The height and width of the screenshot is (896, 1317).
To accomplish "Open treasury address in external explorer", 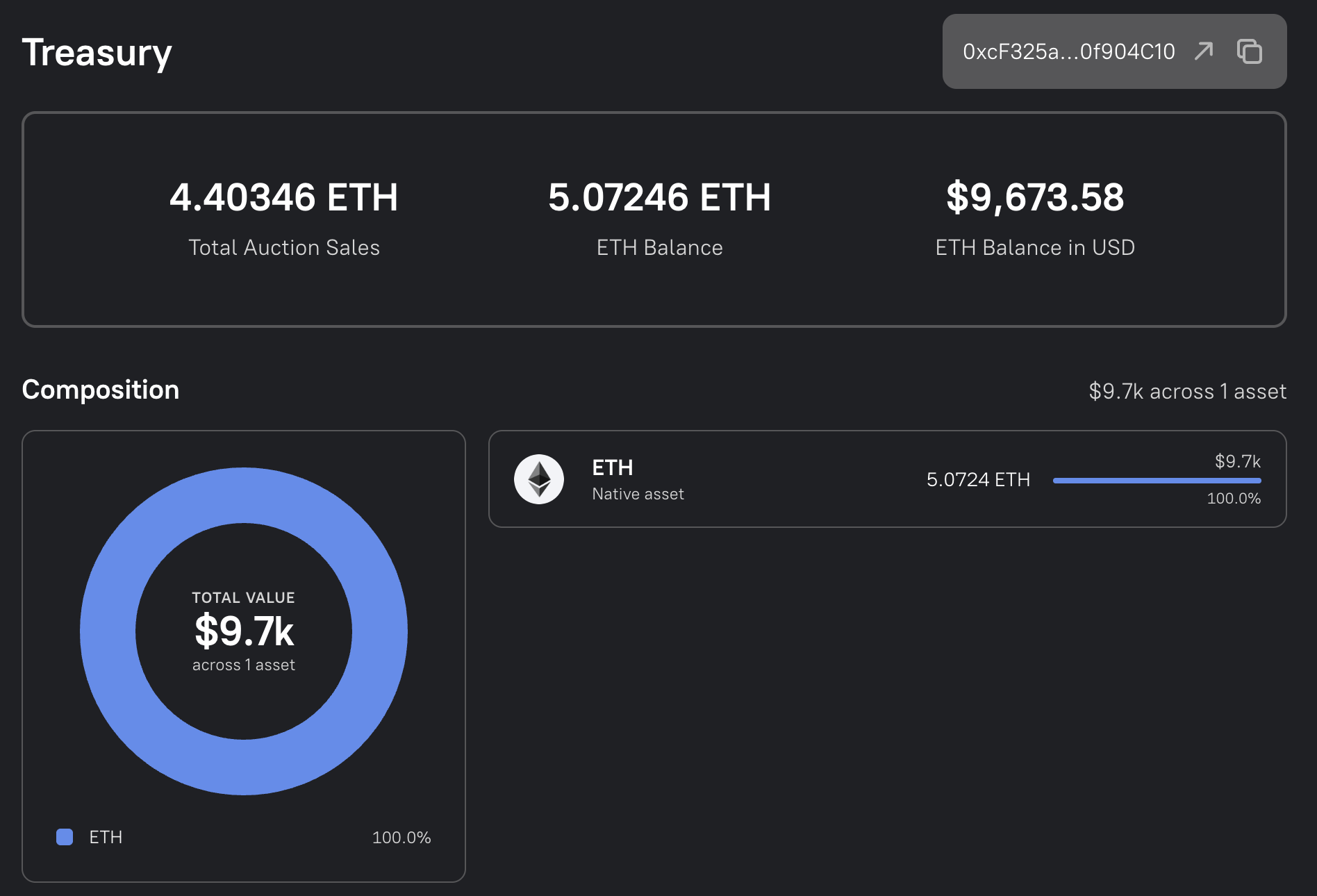I will pos(1204,51).
